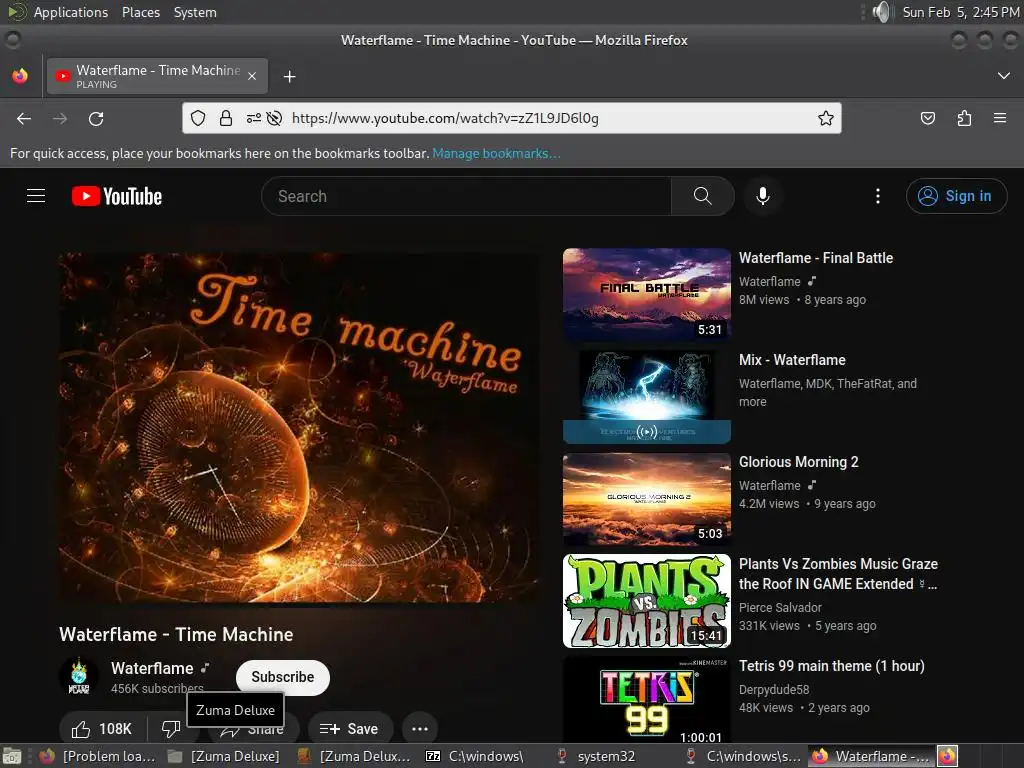Go back to the previous page
Screen dimensions: 1024x768
(24, 118)
